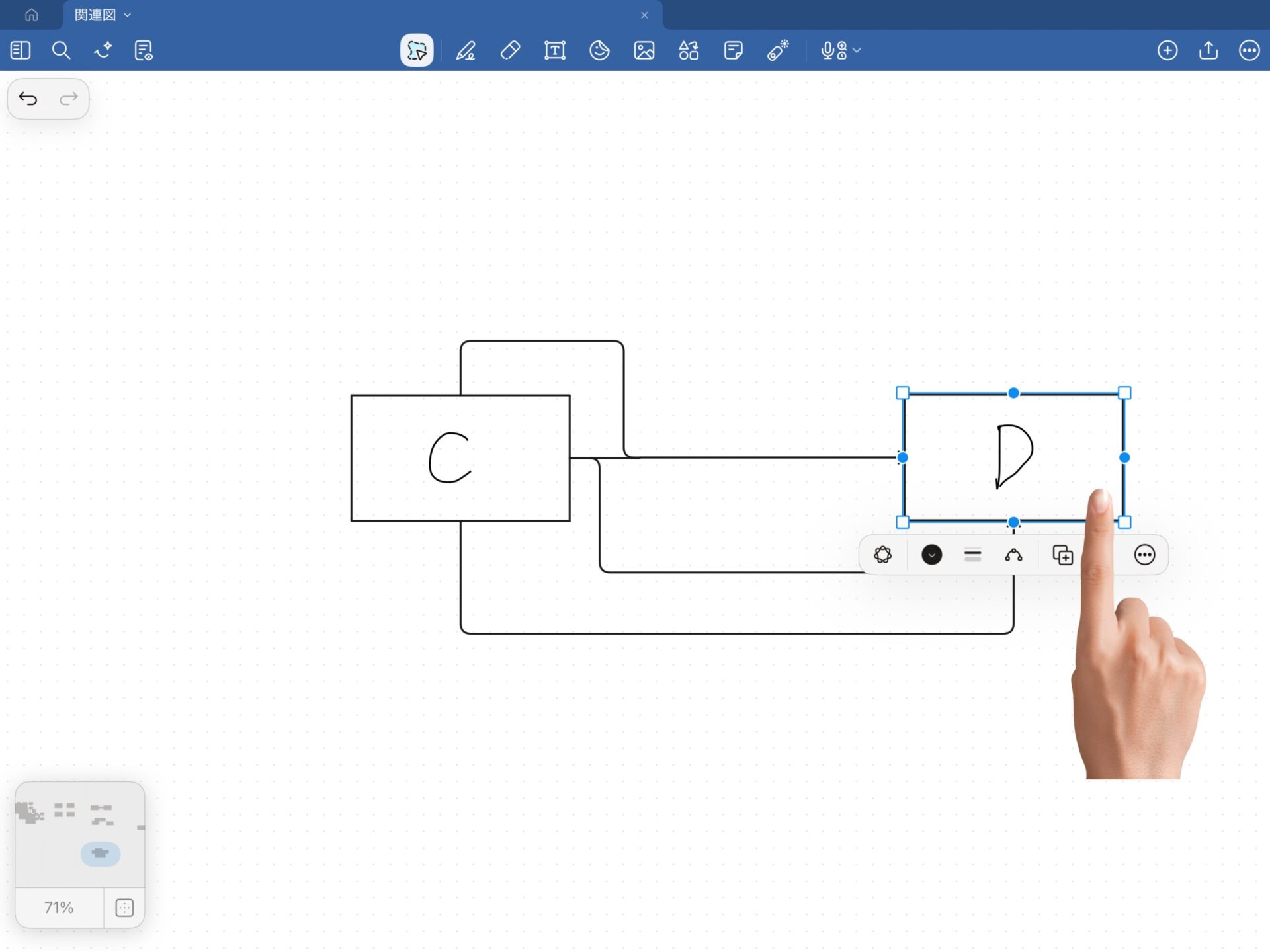The height and width of the screenshot is (952, 1270).
Task: Activate the Laser pointer tool
Action: [778, 50]
